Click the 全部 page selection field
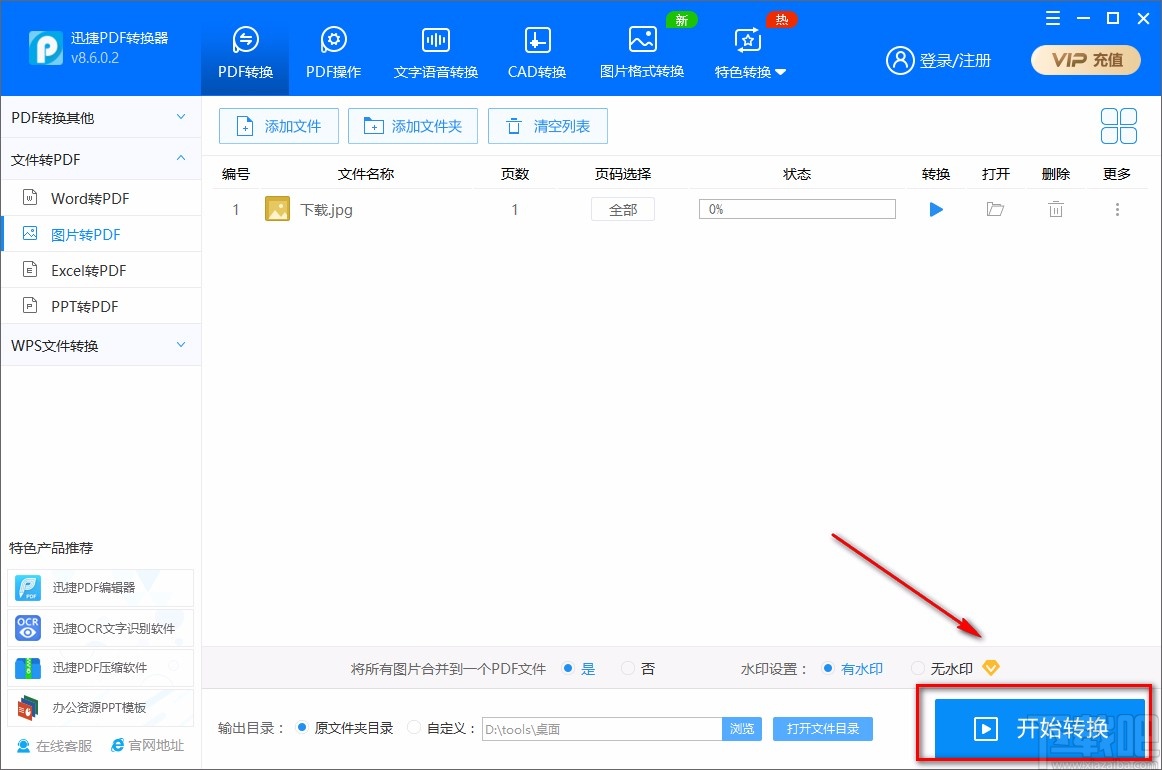Screen dimensions: 1162x770 (622, 209)
